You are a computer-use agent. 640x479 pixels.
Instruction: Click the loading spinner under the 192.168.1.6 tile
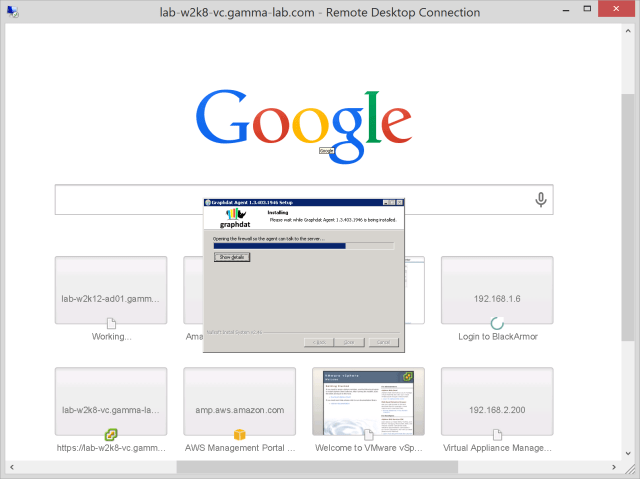pos(497,323)
